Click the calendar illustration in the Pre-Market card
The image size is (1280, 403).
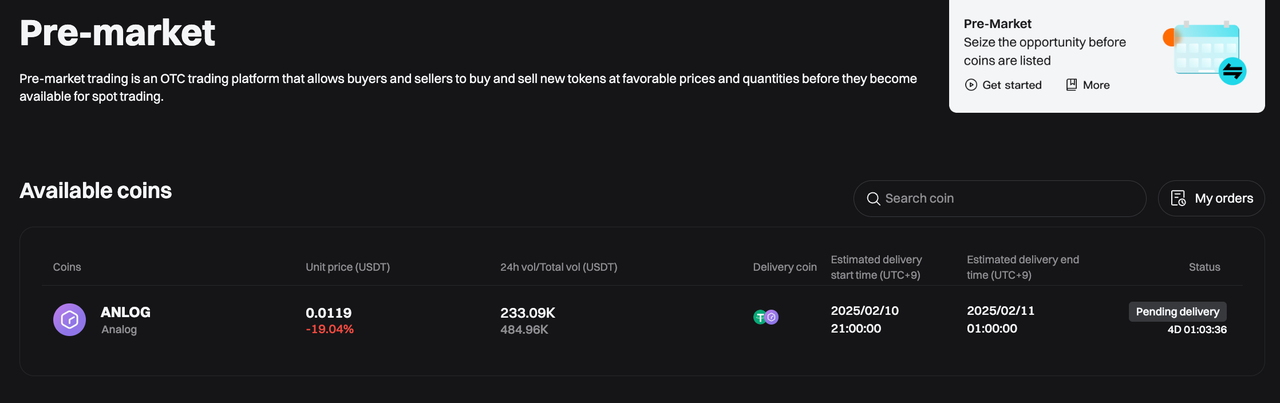(x=1207, y=52)
